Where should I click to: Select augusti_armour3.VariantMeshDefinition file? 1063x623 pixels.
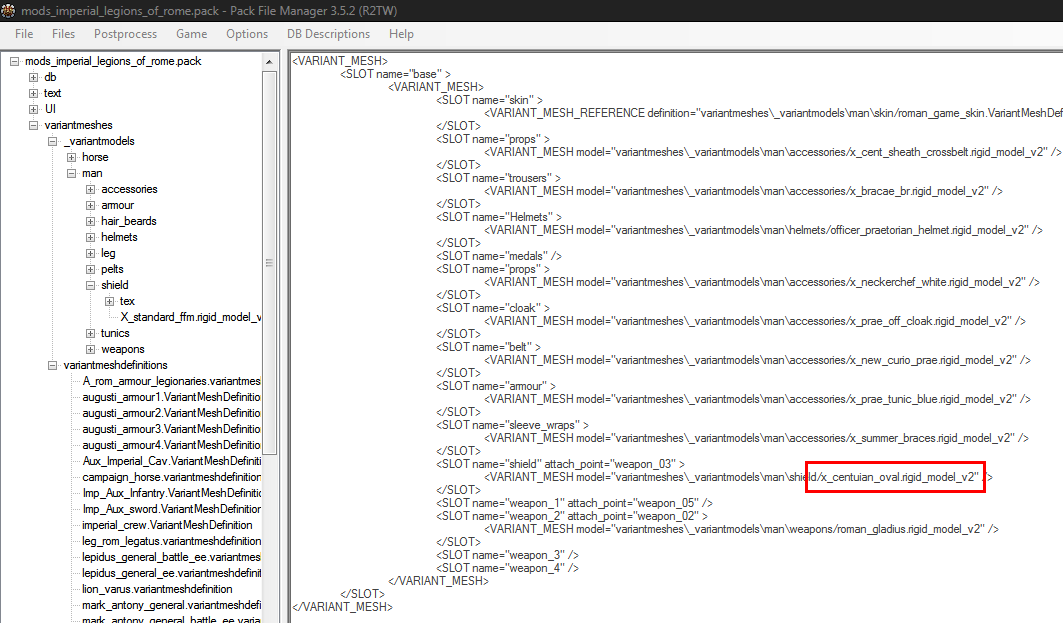[x=172, y=429]
